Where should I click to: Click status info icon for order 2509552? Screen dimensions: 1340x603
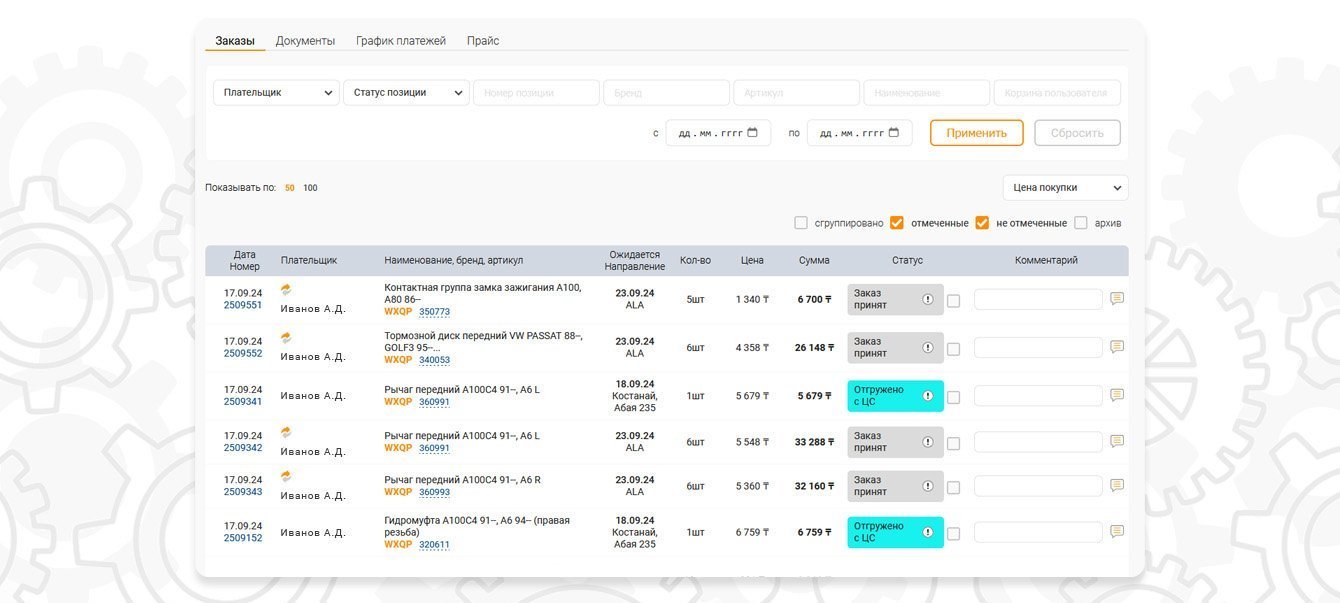point(927,347)
